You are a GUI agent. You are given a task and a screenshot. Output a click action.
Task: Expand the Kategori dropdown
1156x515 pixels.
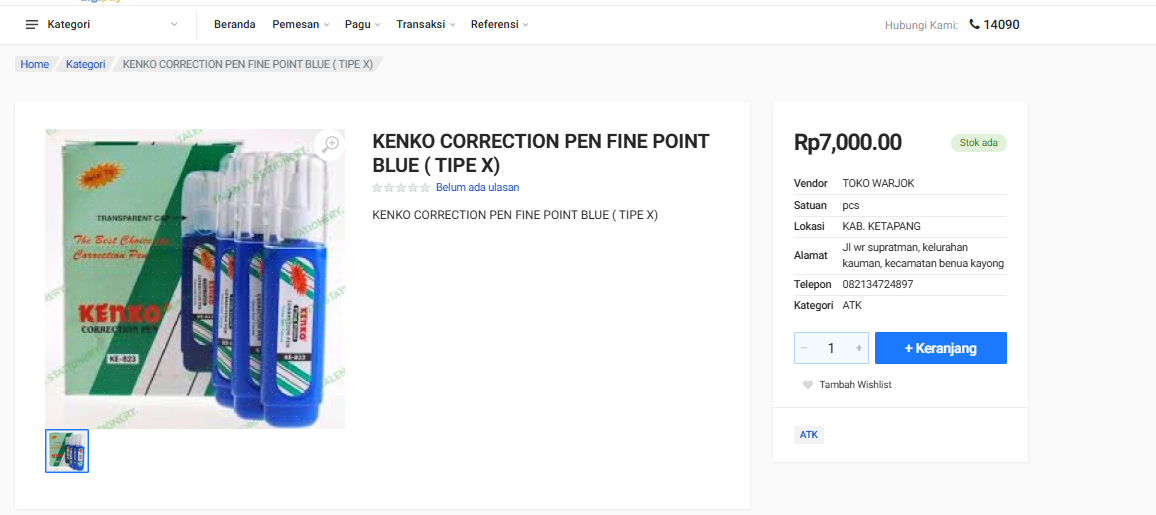[174, 24]
